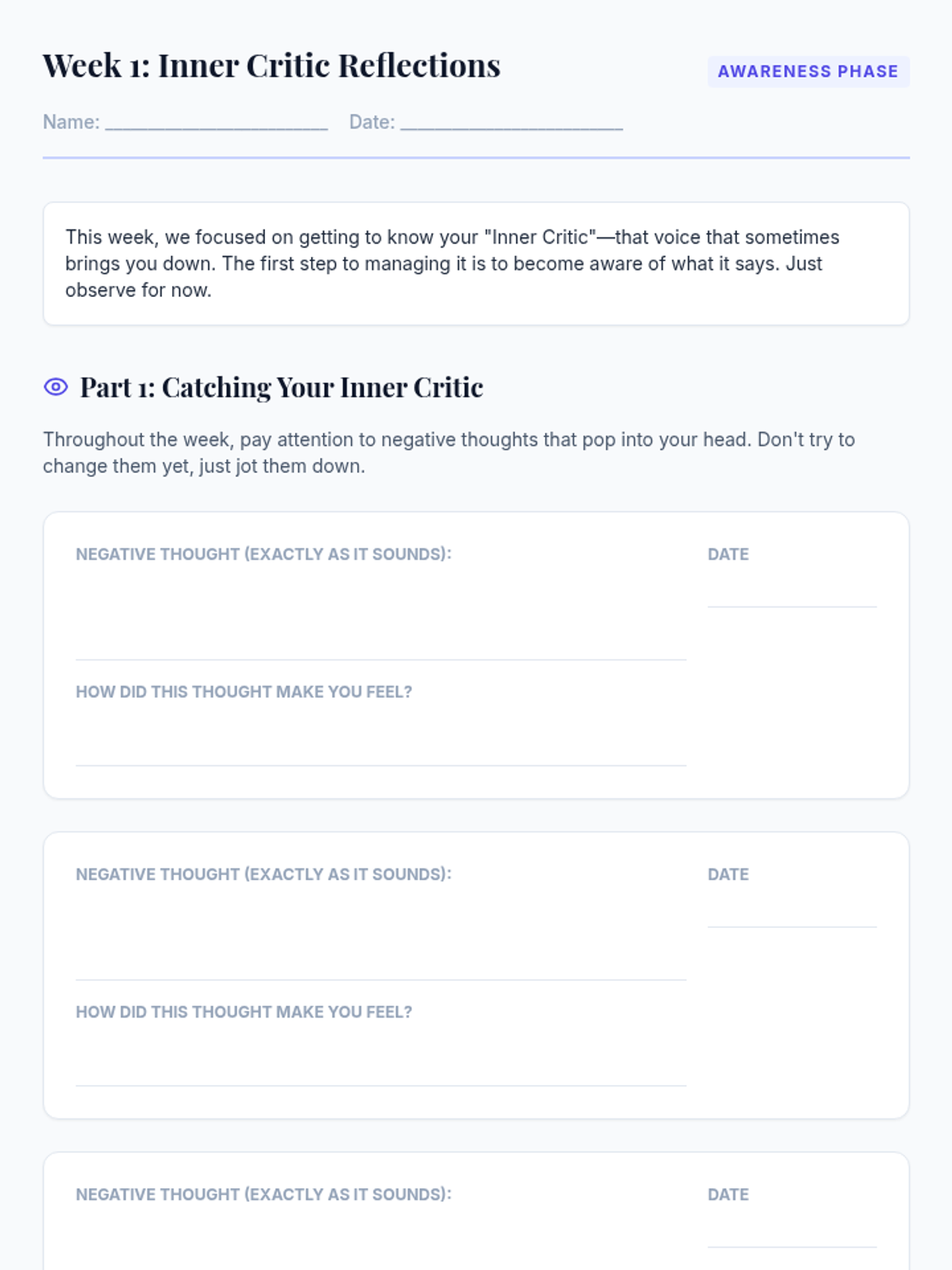Click the intro box about the Inner Critic
The image size is (952, 1270).
476,264
